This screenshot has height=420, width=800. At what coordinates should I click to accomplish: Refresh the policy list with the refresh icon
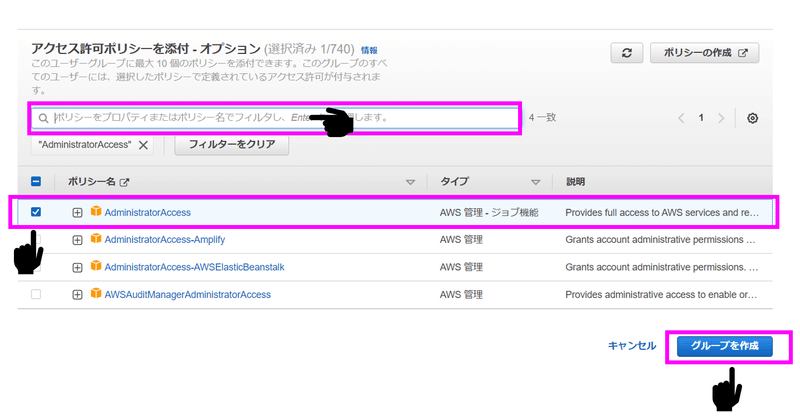pyautogui.click(x=627, y=53)
